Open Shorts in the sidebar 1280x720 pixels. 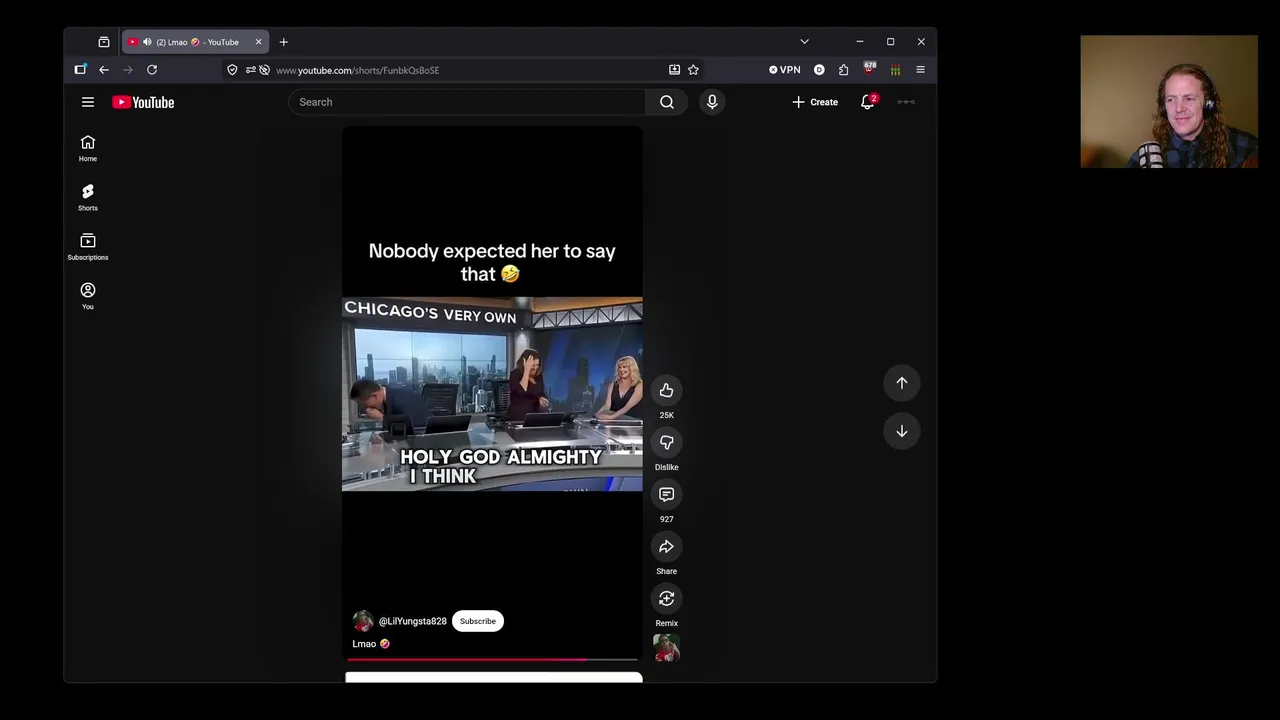pos(88,197)
